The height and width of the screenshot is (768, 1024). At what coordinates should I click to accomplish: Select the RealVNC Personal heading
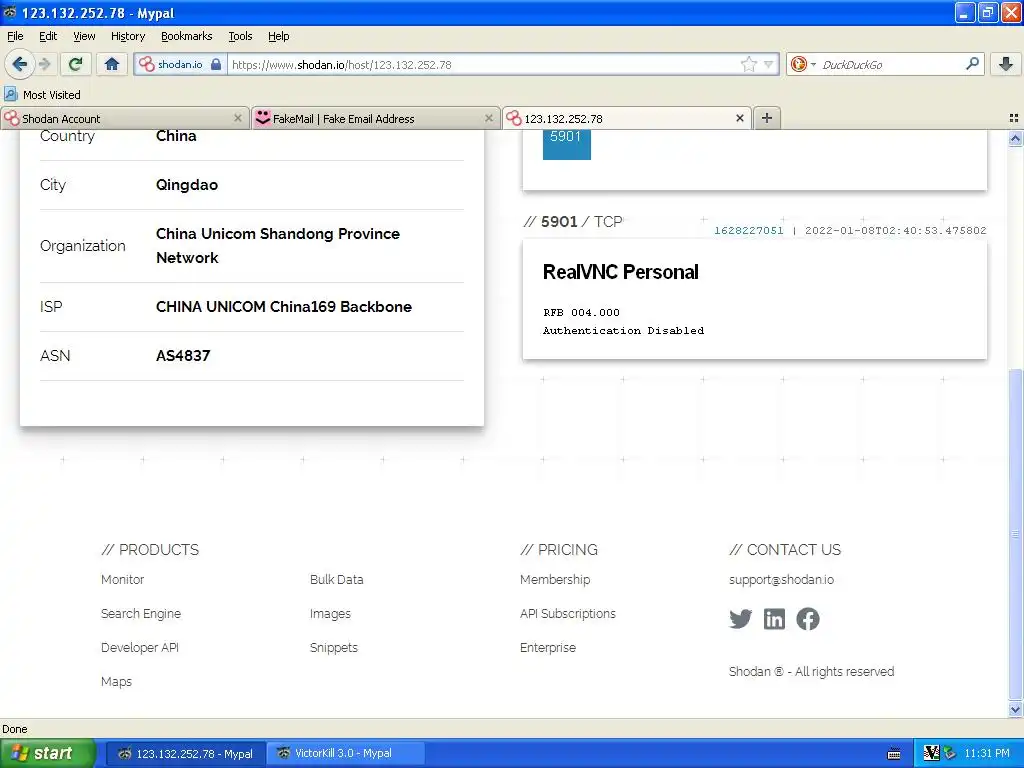(620, 272)
